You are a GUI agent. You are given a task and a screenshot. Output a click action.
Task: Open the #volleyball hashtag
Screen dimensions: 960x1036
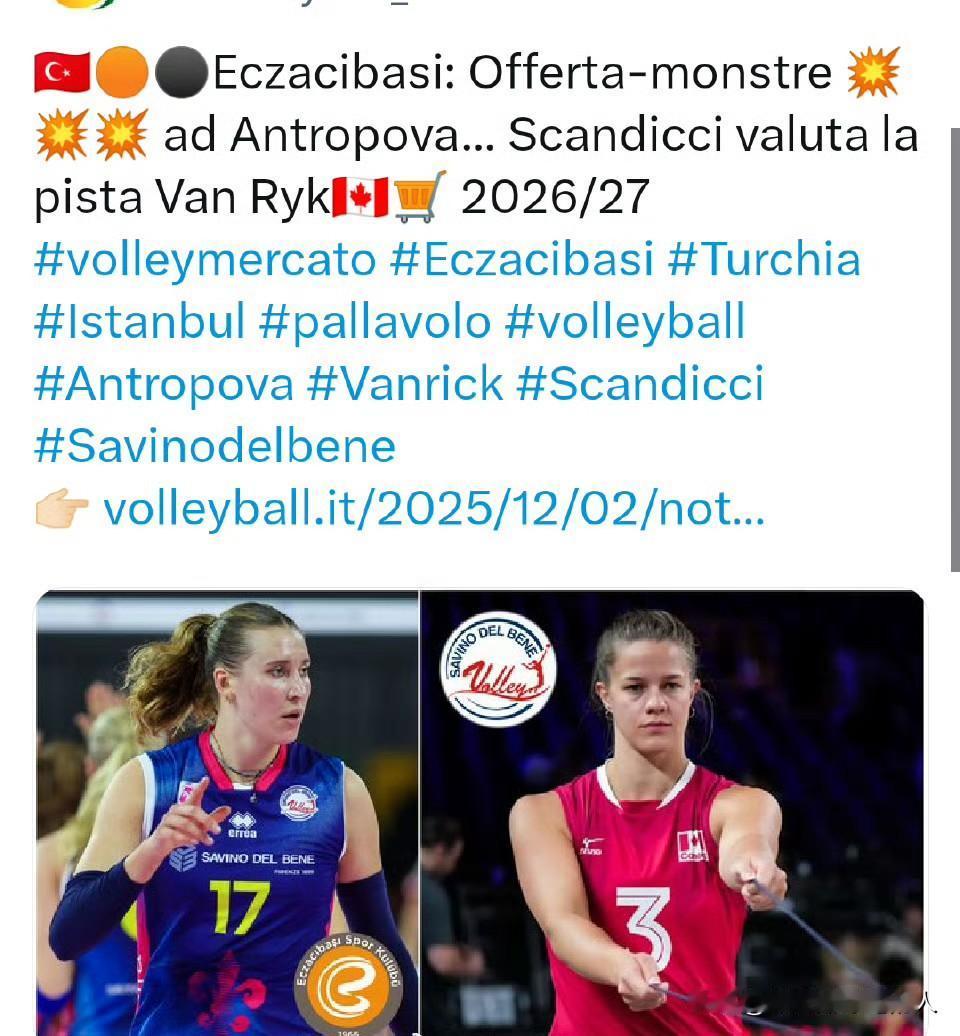(625, 322)
